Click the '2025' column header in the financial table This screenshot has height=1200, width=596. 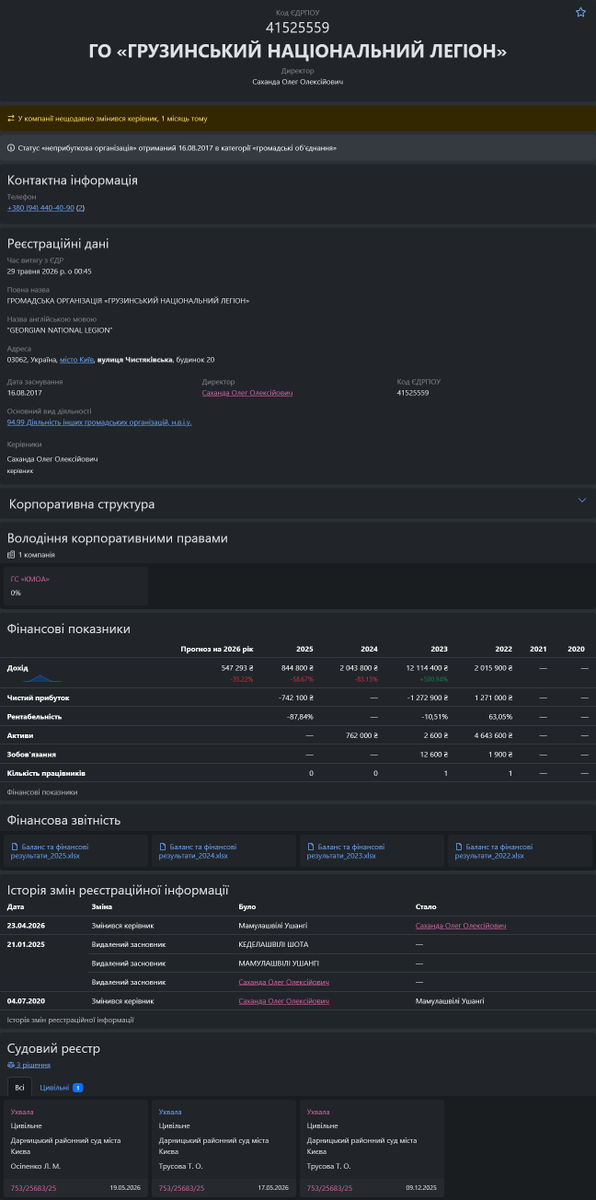[304, 648]
